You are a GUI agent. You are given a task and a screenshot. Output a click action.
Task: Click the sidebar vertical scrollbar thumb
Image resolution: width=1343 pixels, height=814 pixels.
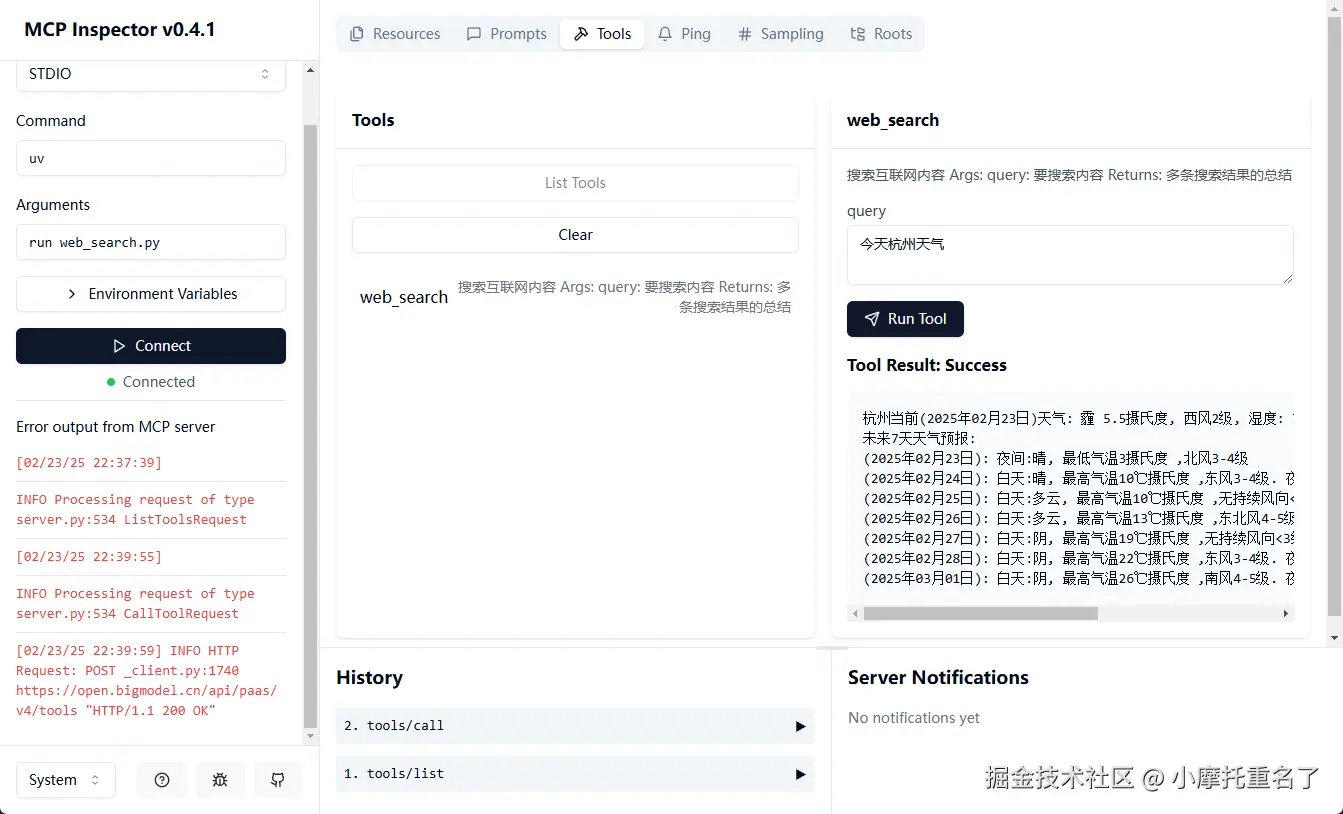coord(310,426)
